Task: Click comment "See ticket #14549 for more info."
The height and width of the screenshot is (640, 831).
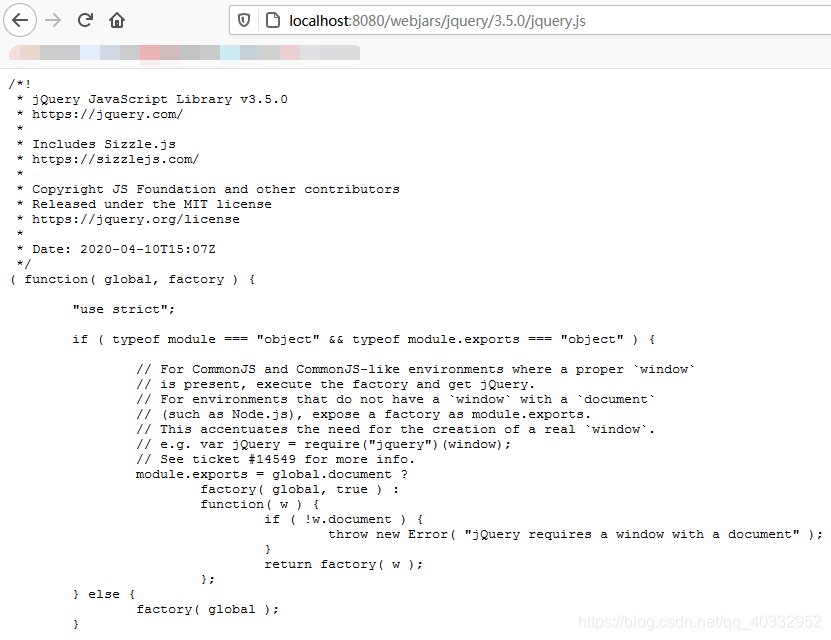Action: pos(276,459)
